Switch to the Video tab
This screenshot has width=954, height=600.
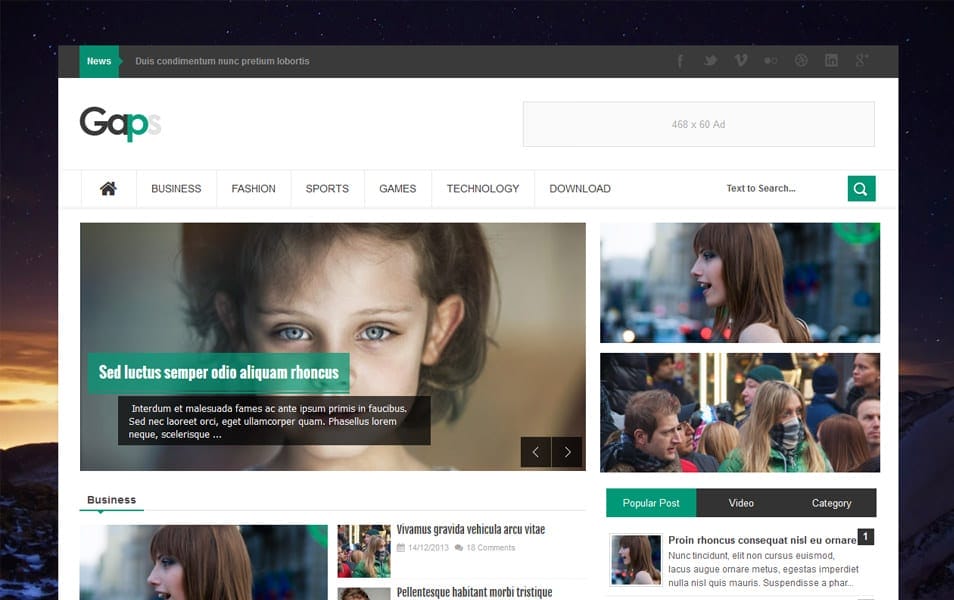(741, 503)
